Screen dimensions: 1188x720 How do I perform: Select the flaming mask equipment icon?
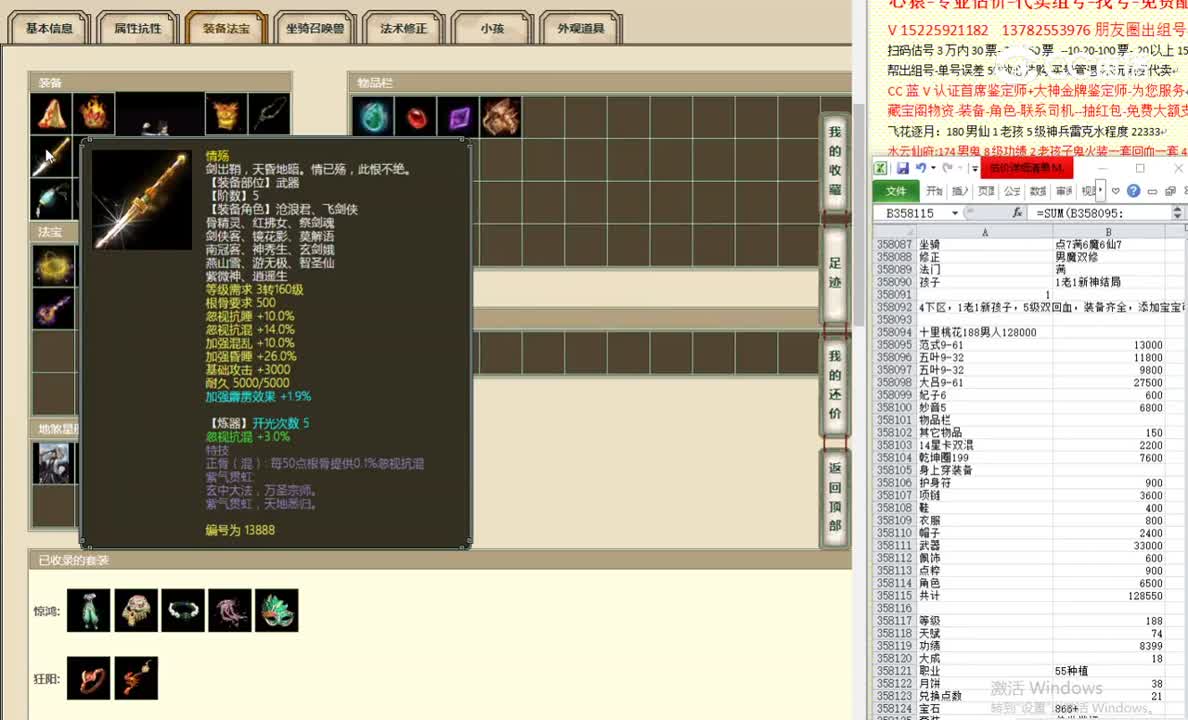pyautogui.click(x=95, y=114)
